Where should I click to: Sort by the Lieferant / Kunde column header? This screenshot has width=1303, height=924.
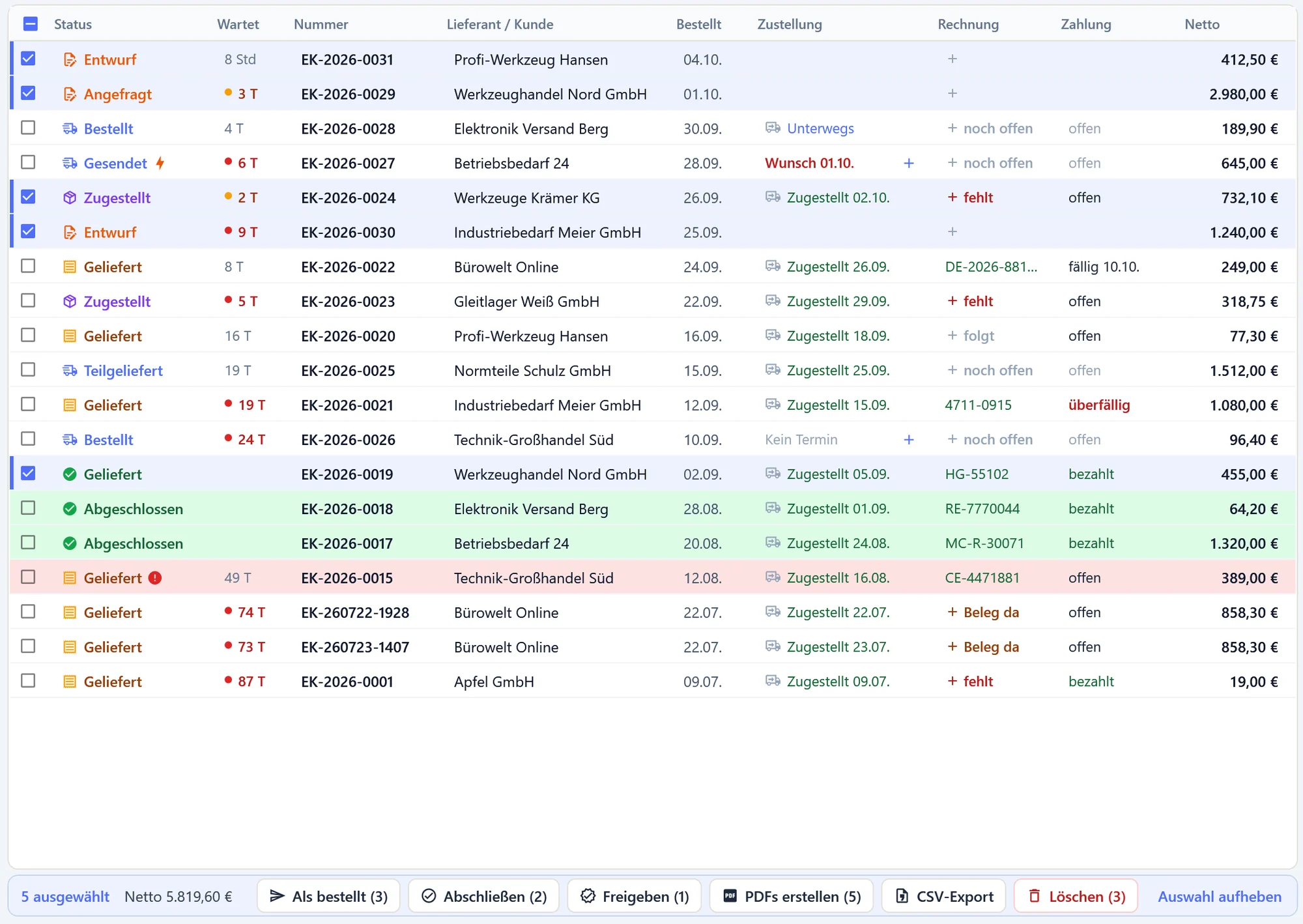pos(500,25)
